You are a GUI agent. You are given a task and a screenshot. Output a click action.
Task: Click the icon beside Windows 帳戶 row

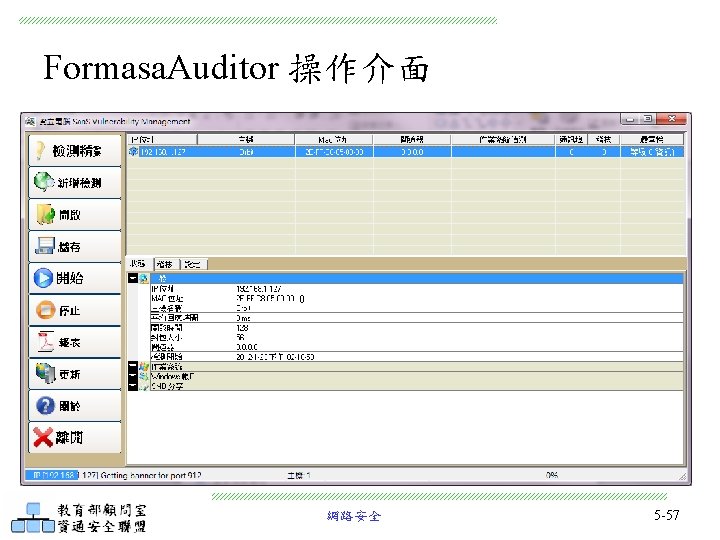coord(144,376)
